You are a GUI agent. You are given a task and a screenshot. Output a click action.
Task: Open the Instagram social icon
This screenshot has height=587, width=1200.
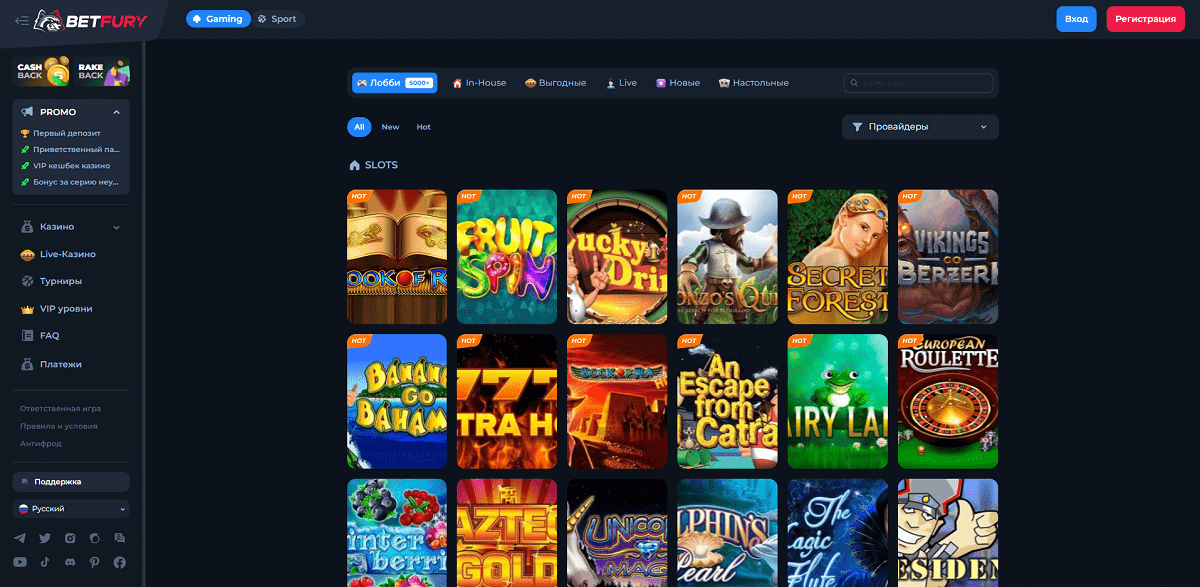(70, 538)
